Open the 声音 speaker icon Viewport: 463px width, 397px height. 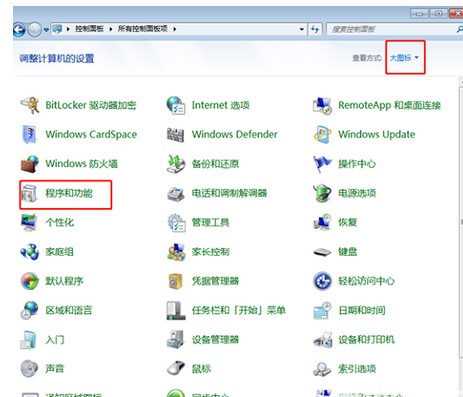pyautogui.click(x=29, y=369)
